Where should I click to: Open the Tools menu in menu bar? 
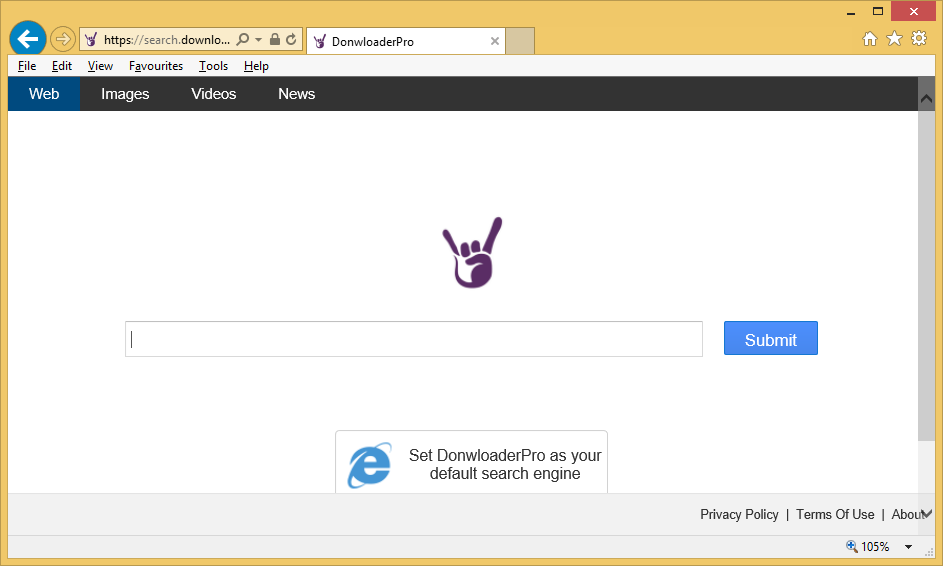[x=213, y=66]
